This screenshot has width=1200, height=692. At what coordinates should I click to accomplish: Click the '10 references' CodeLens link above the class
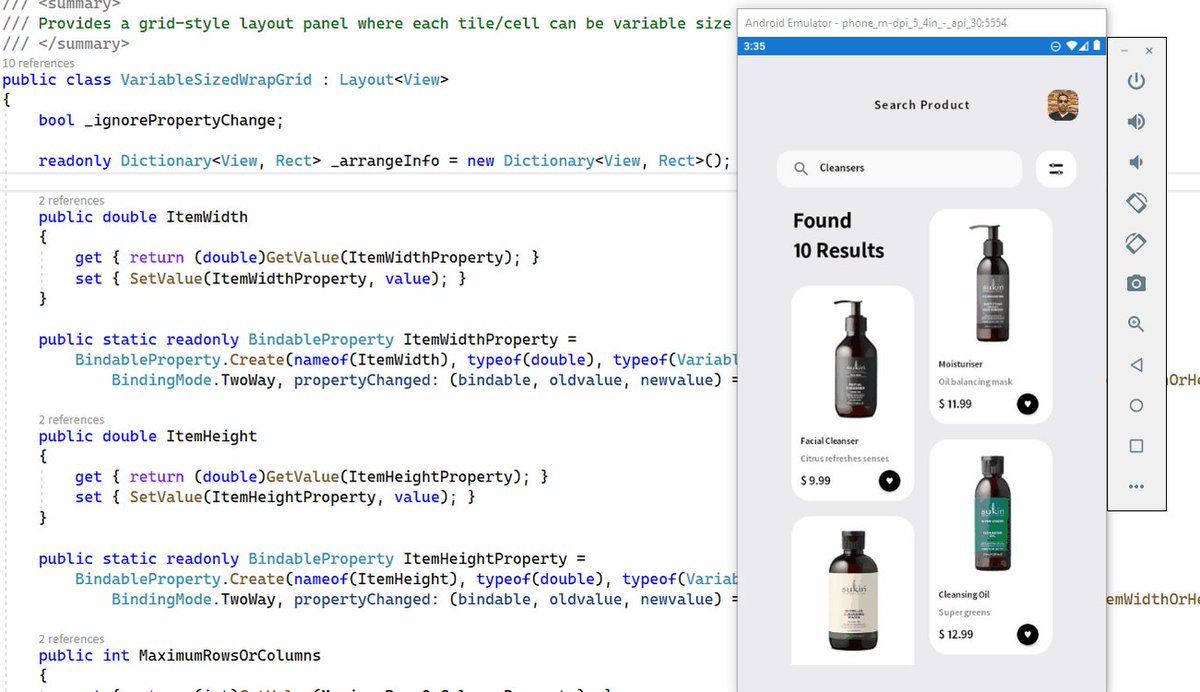[38, 63]
